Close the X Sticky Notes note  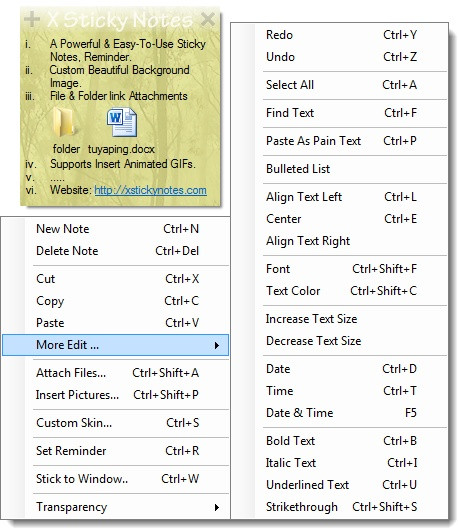click(x=208, y=19)
